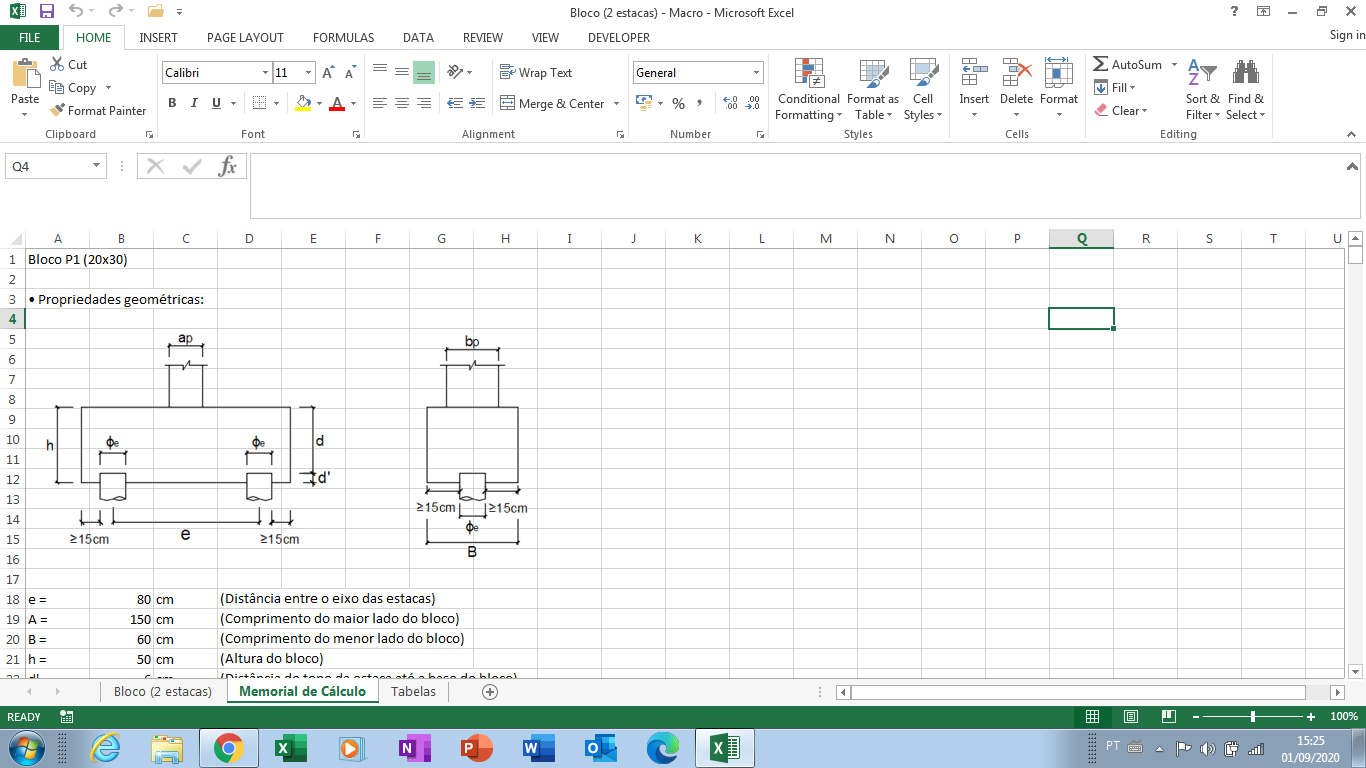Open the Font size dropdown
1366x768 pixels.
tap(309, 73)
